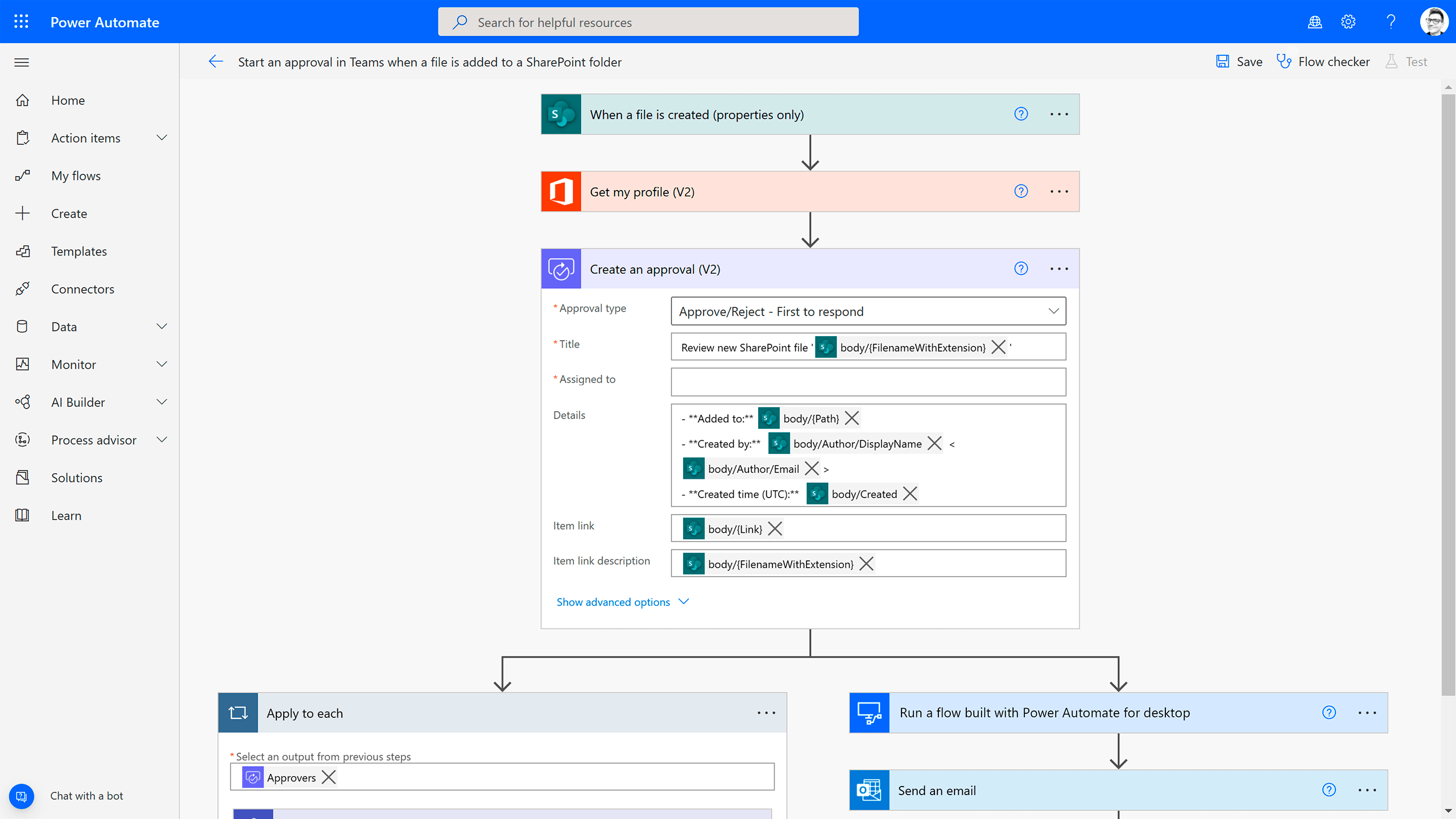Select Assigned to input field
The width and height of the screenshot is (1456, 819).
[x=867, y=381]
